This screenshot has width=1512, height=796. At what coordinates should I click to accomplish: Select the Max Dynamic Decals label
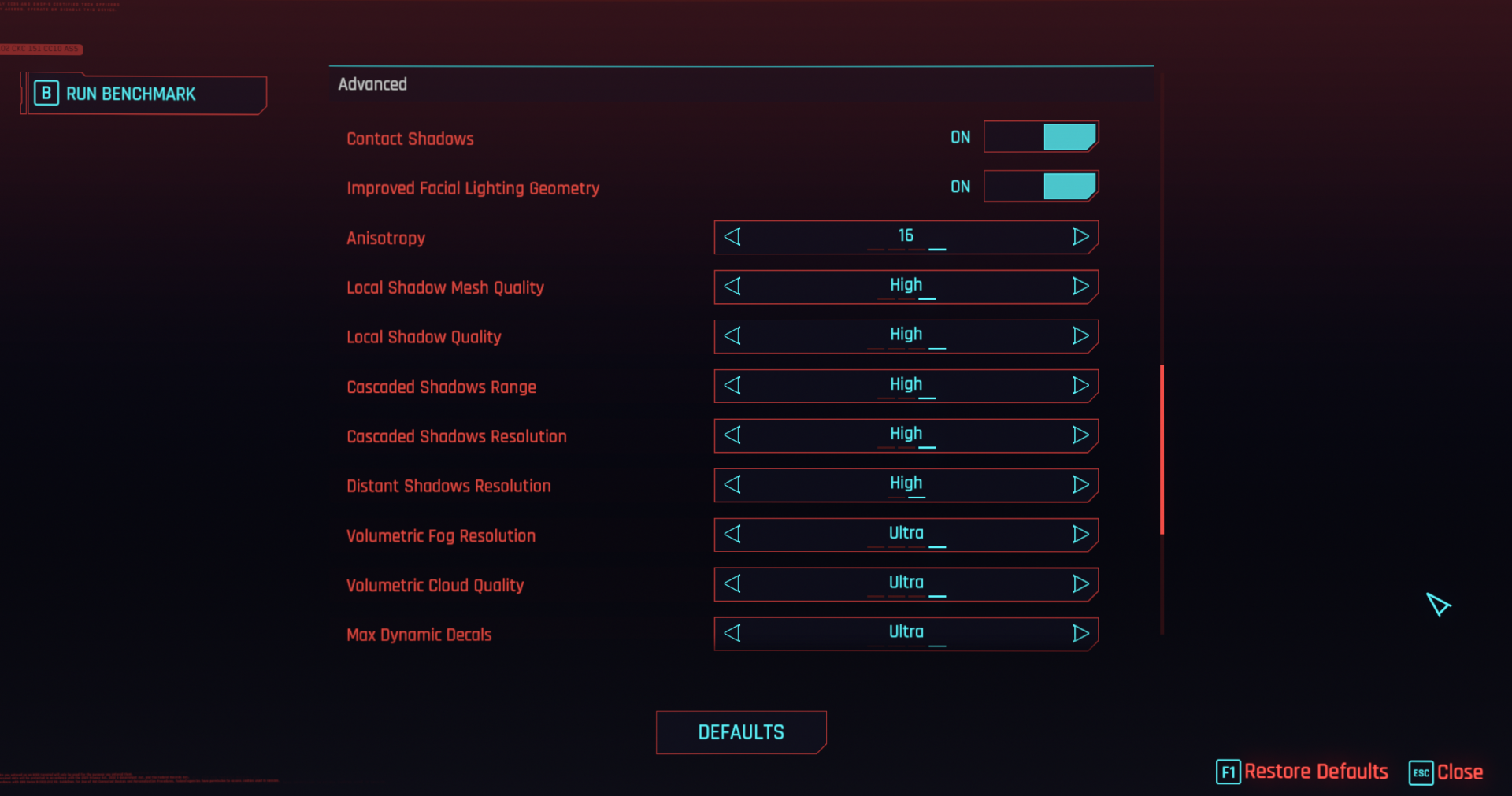pyautogui.click(x=419, y=635)
